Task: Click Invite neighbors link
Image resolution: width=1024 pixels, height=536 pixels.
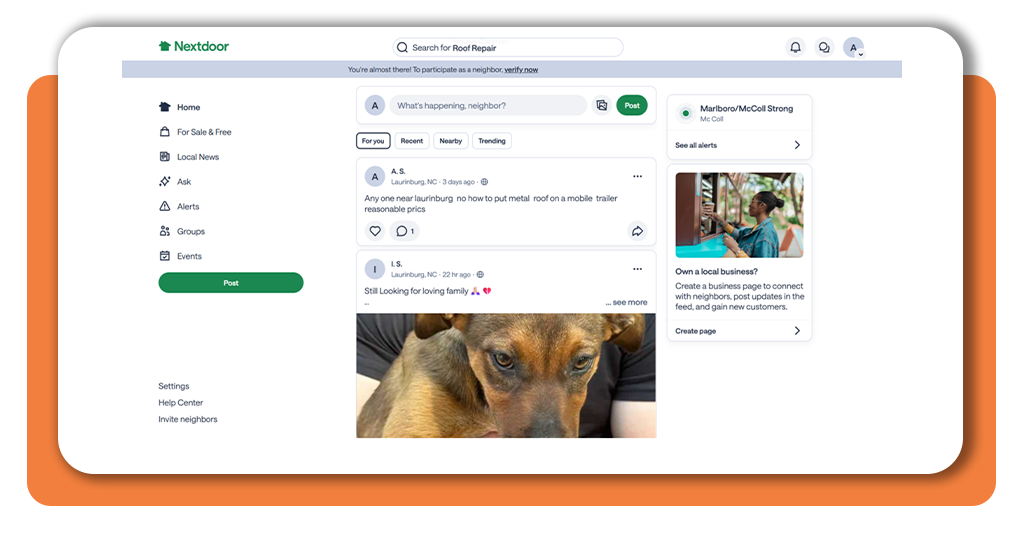Action: 187,419
